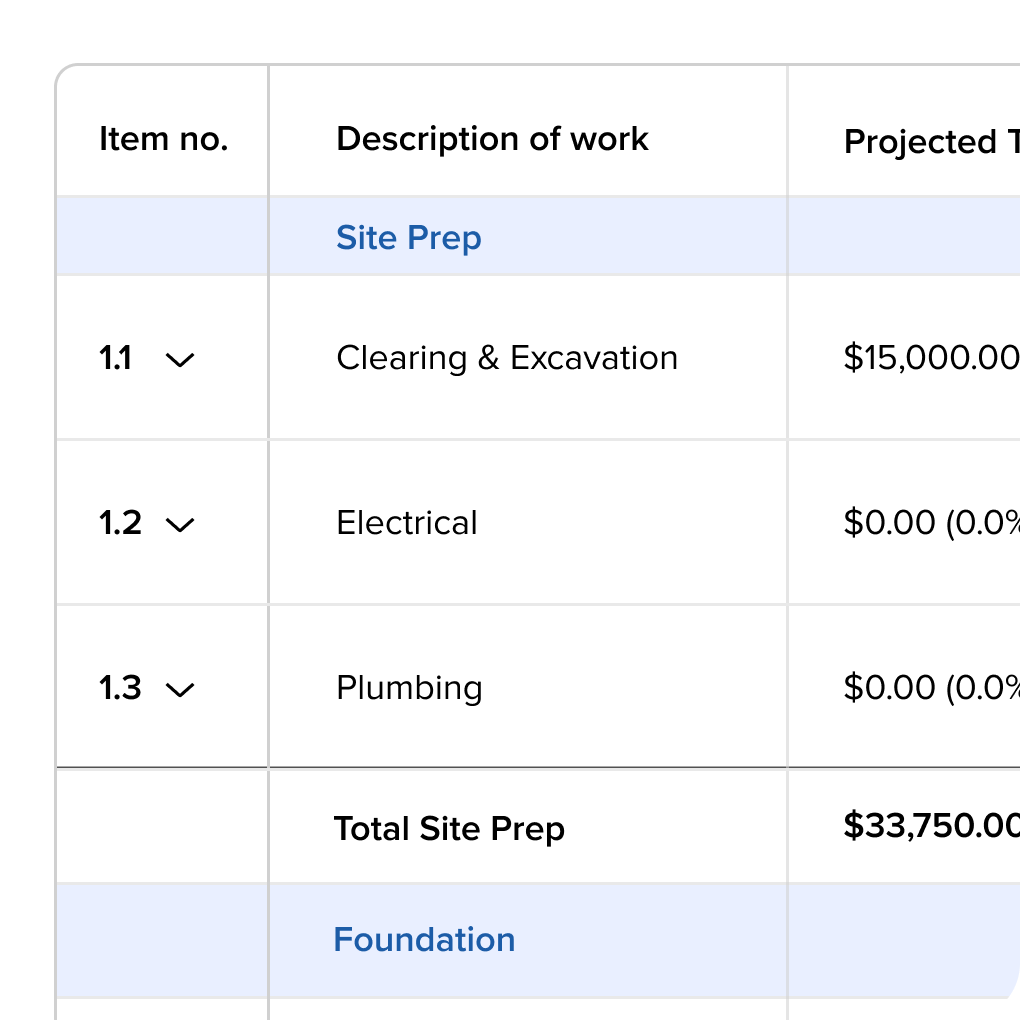Click the $15,000.00 projected amount
Screen dimensions: 1020x1020
[x=930, y=358]
